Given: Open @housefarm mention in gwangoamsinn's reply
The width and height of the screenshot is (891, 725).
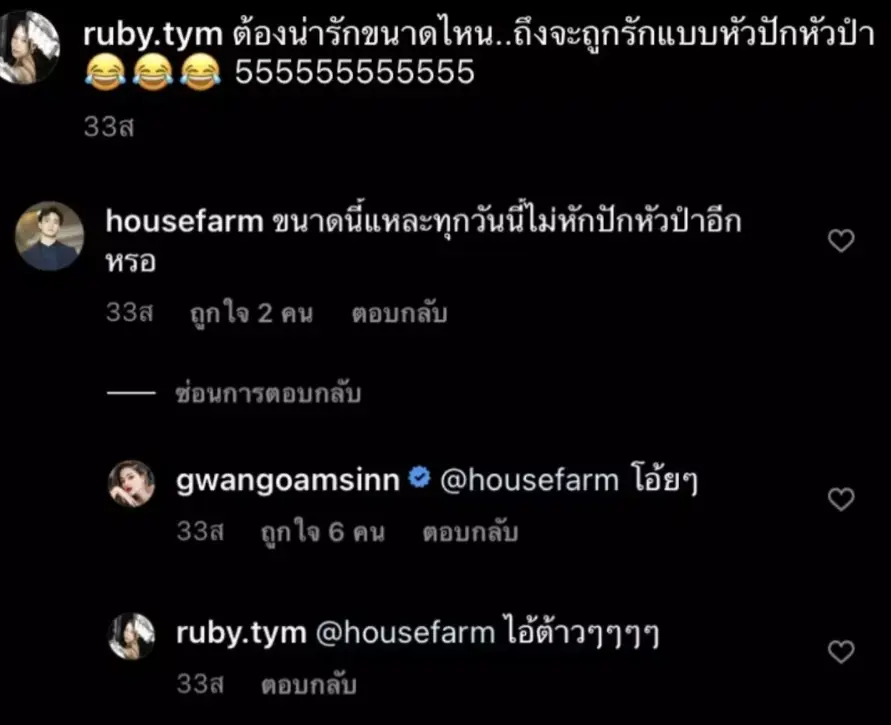Looking at the screenshot, I should coord(529,481).
